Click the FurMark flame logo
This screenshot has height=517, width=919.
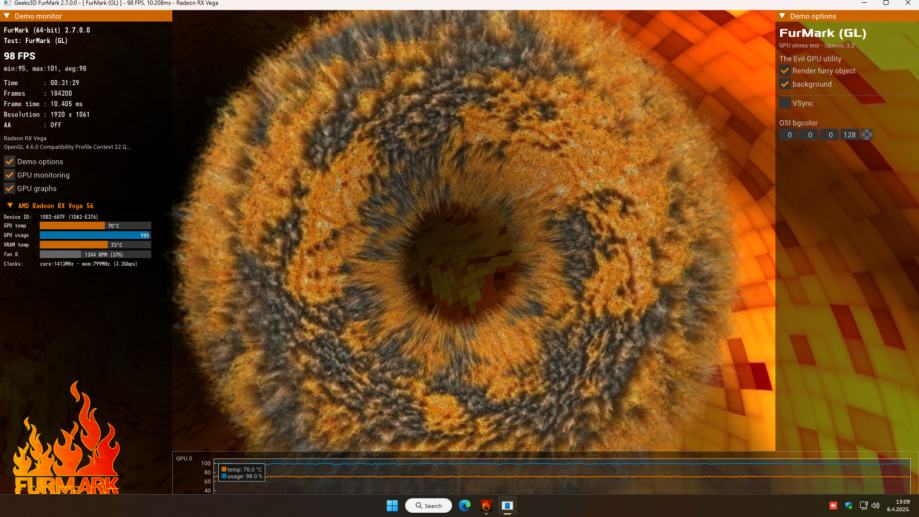tap(66, 438)
